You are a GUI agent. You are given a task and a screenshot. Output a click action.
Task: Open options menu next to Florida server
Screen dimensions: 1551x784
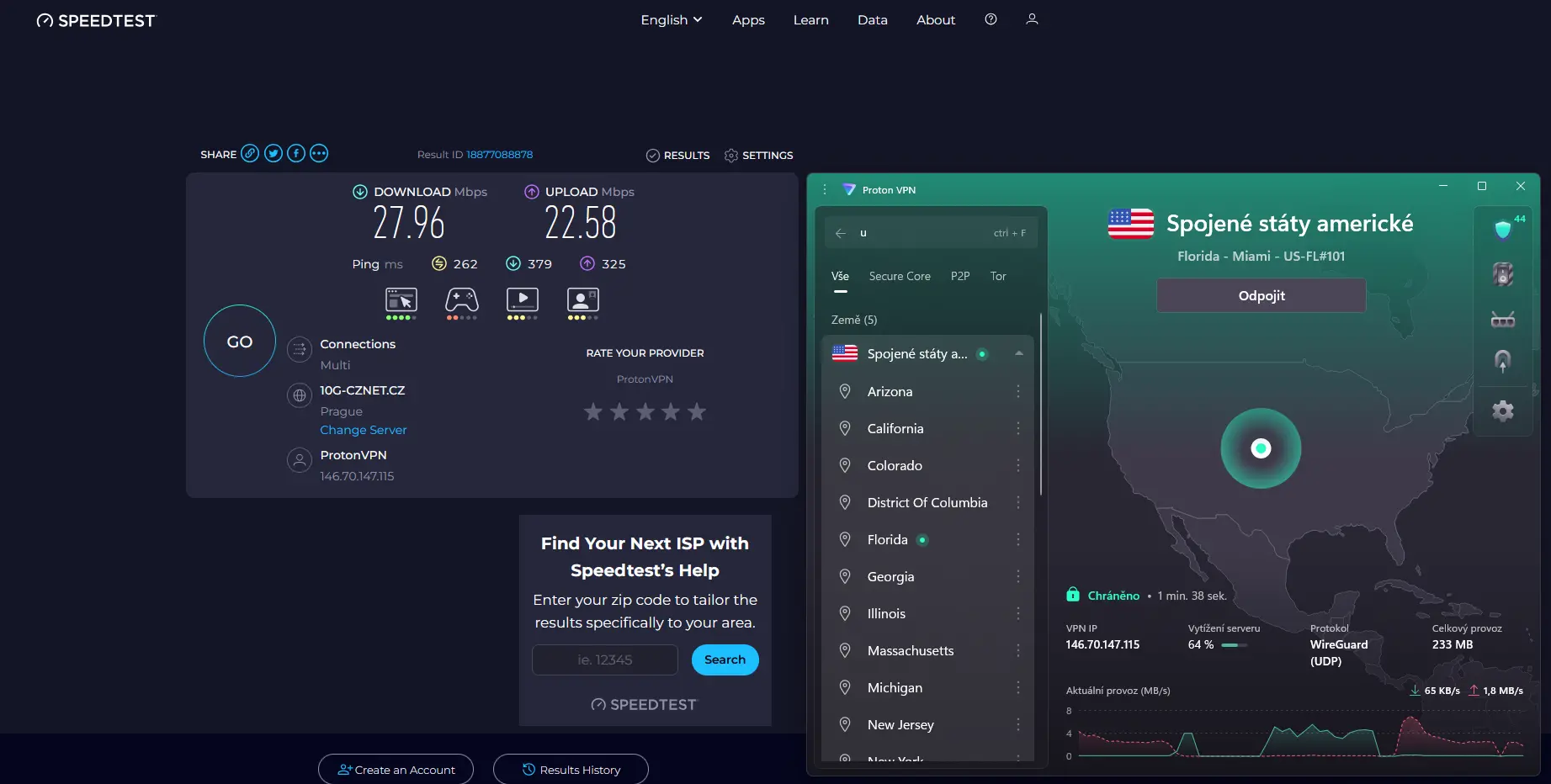click(1018, 539)
